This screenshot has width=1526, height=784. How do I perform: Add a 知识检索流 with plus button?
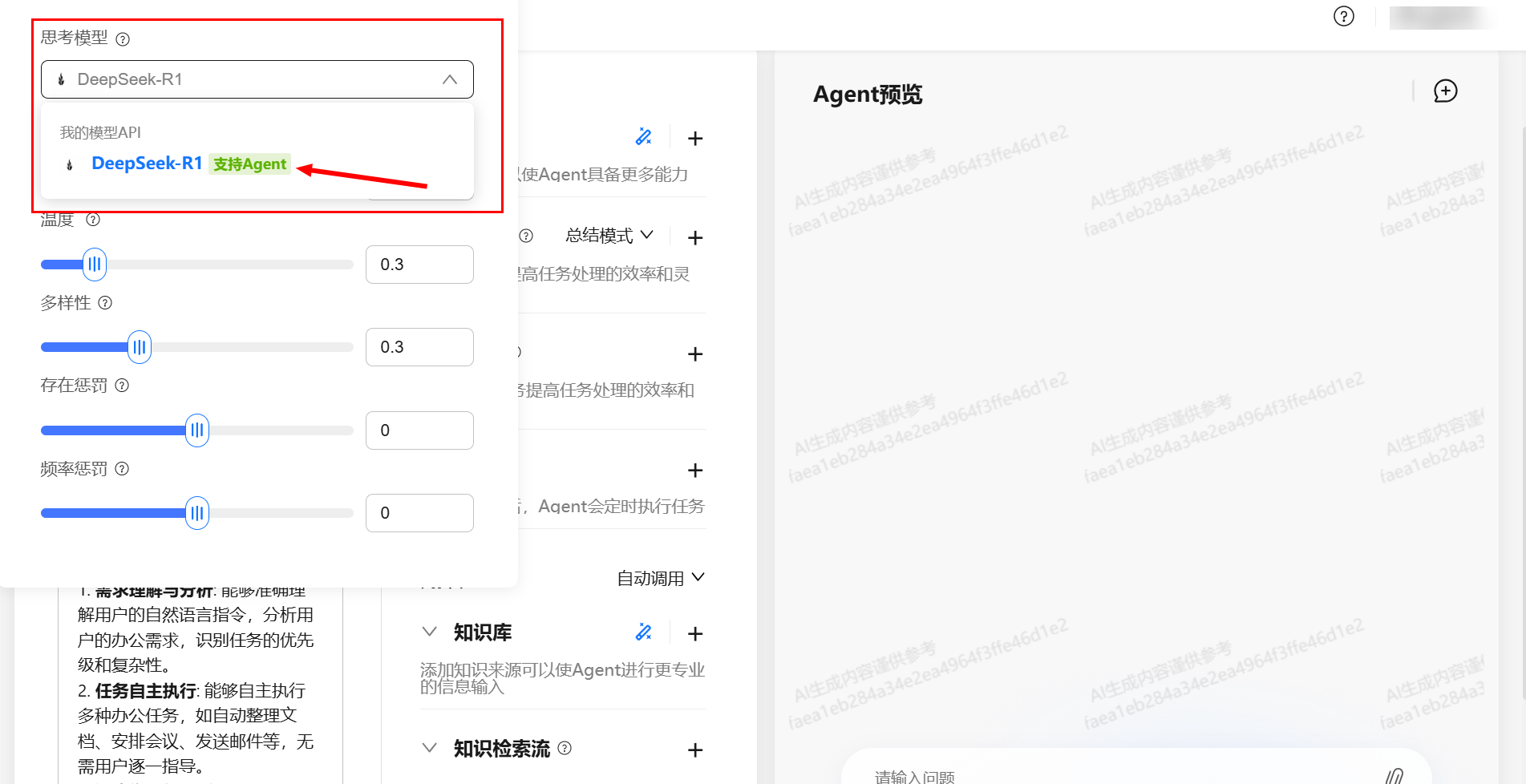tap(695, 750)
